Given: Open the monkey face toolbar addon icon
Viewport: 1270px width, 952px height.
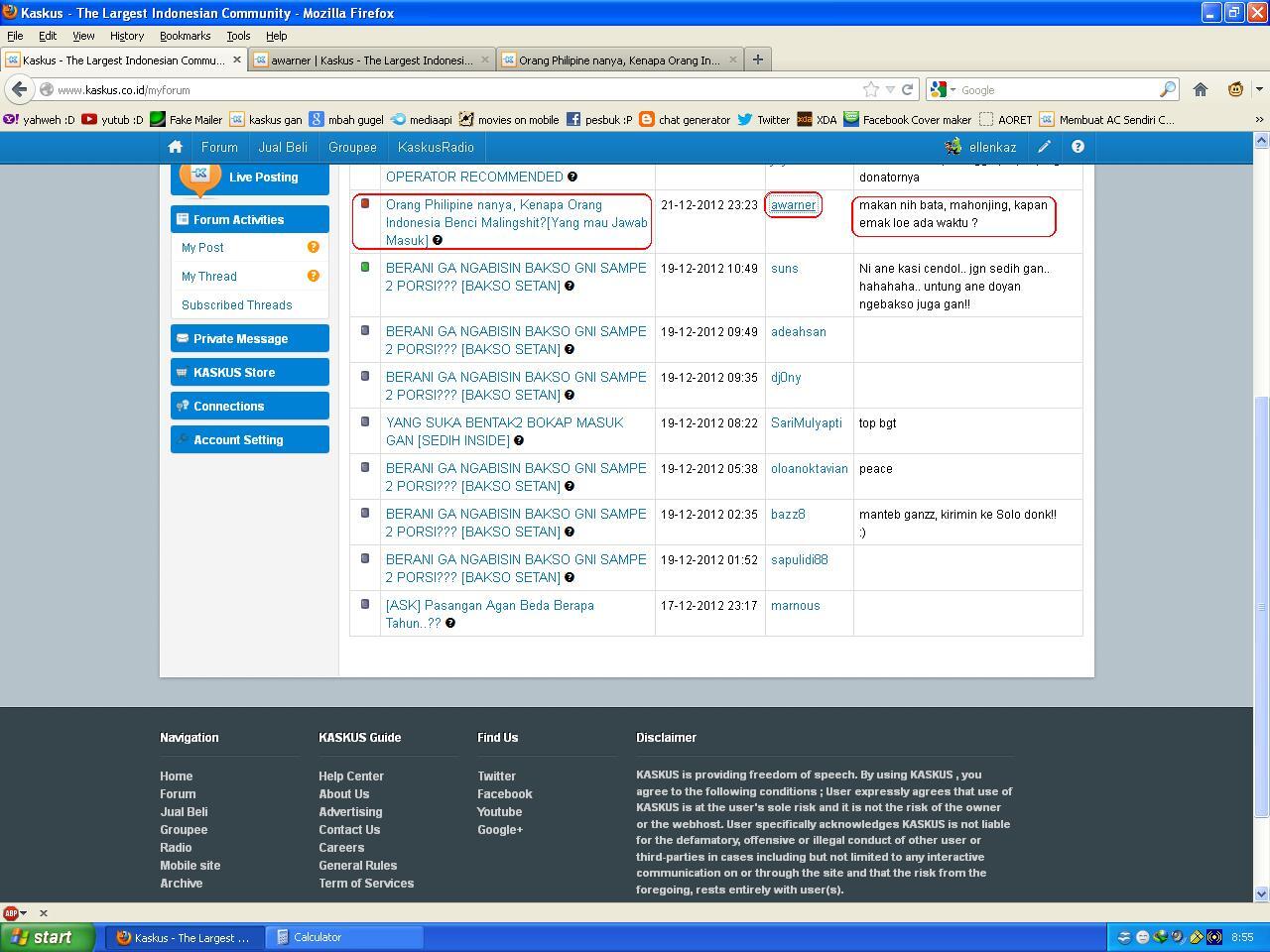Looking at the screenshot, I should click(x=1235, y=89).
